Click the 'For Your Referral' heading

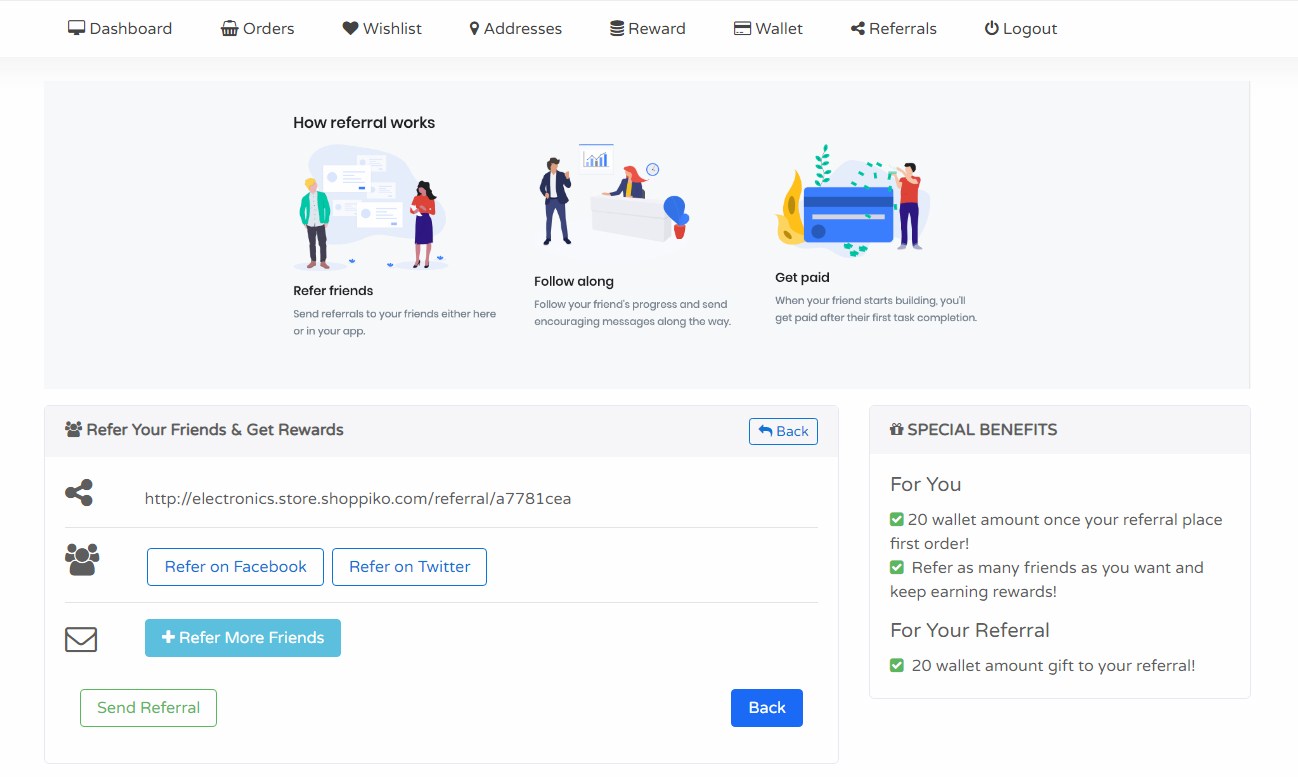970,631
